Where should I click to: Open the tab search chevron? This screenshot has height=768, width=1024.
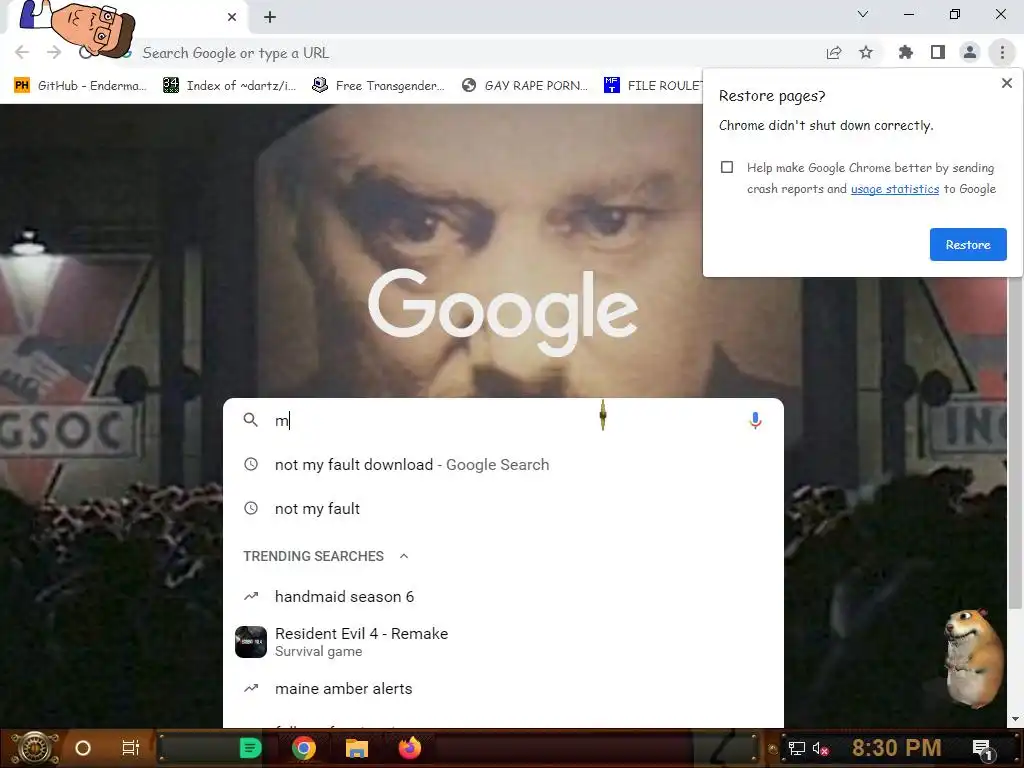click(863, 14)
